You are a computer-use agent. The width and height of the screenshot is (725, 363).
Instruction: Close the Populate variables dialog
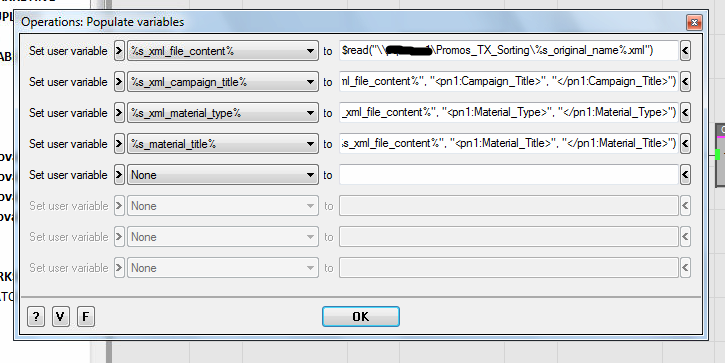tap(694, 22)
